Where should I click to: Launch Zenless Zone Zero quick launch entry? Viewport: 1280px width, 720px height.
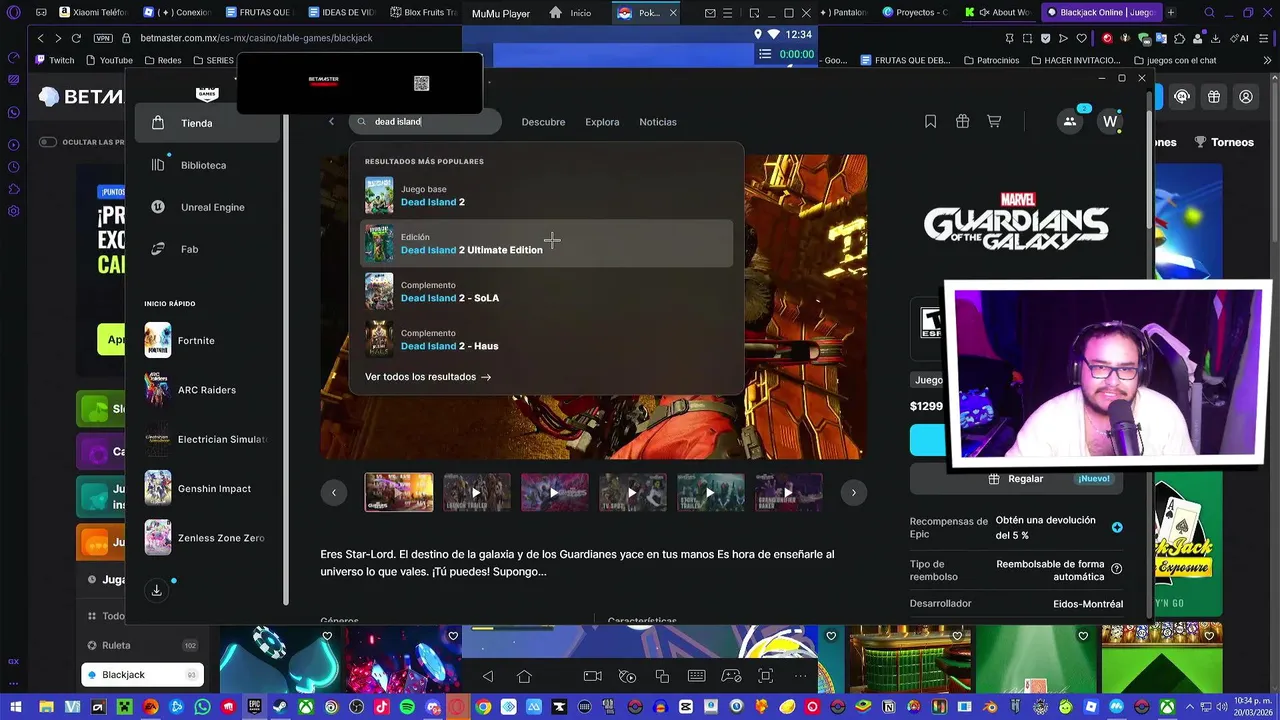207,538
